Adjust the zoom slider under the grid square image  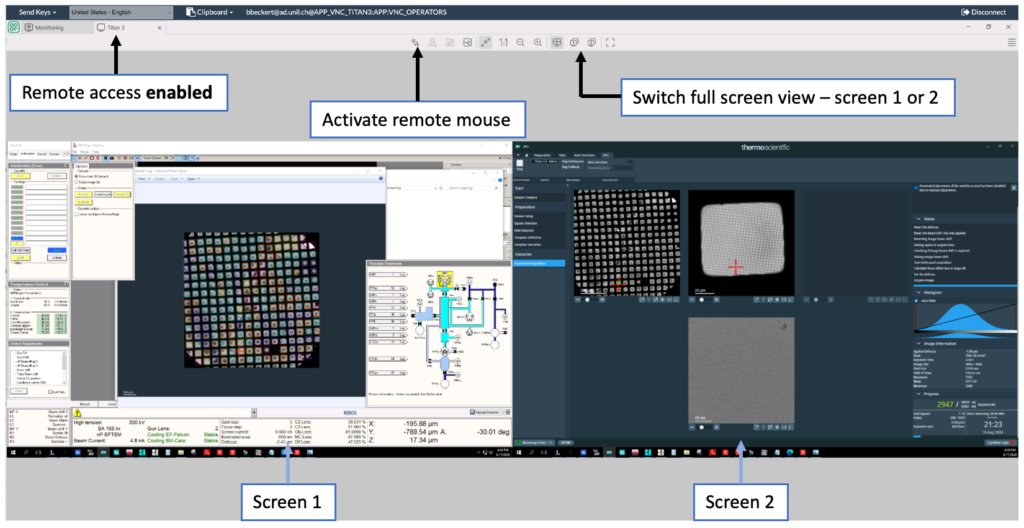point(703,299)
